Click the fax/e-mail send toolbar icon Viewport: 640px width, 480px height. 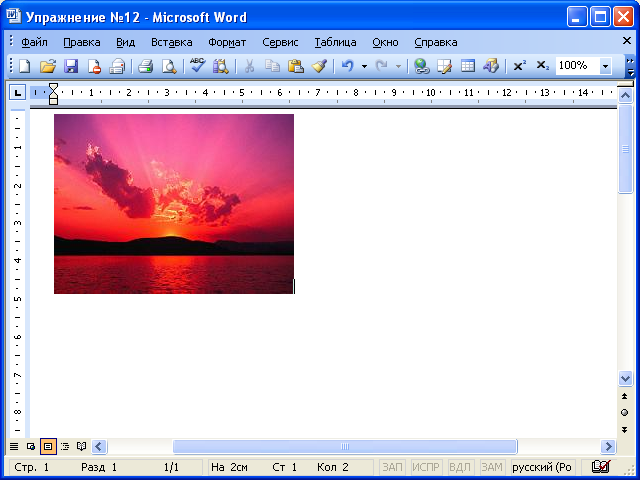pyautogui.click(x=117, y=66)
